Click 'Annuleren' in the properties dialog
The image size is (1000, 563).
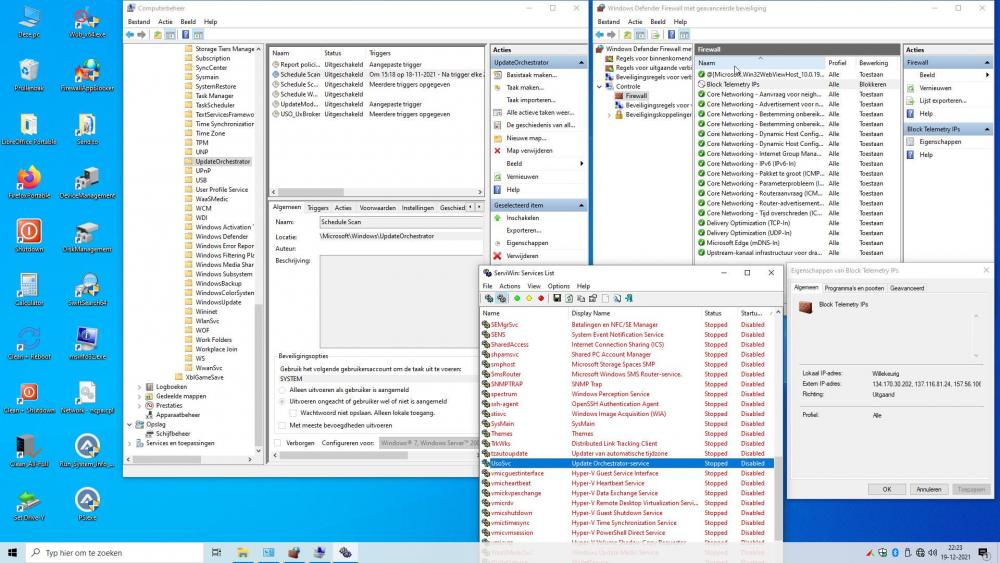[x=928, y=489]
